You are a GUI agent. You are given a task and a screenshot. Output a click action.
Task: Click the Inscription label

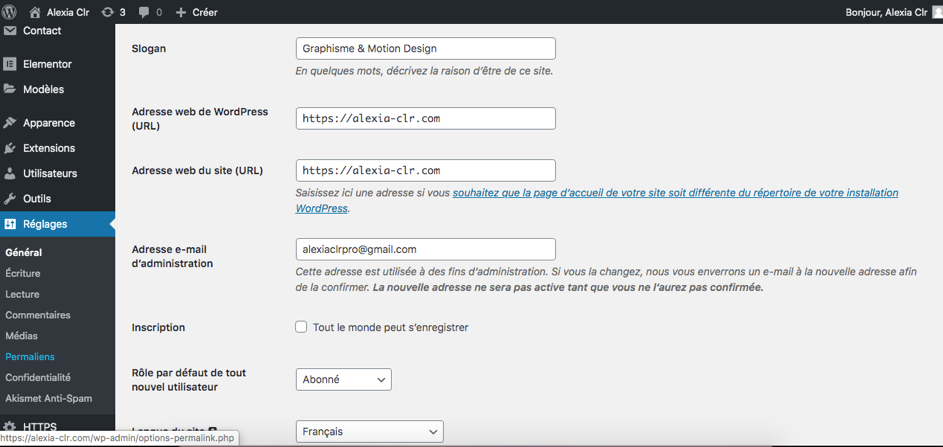pyautogui.click(x=158, y=327)
